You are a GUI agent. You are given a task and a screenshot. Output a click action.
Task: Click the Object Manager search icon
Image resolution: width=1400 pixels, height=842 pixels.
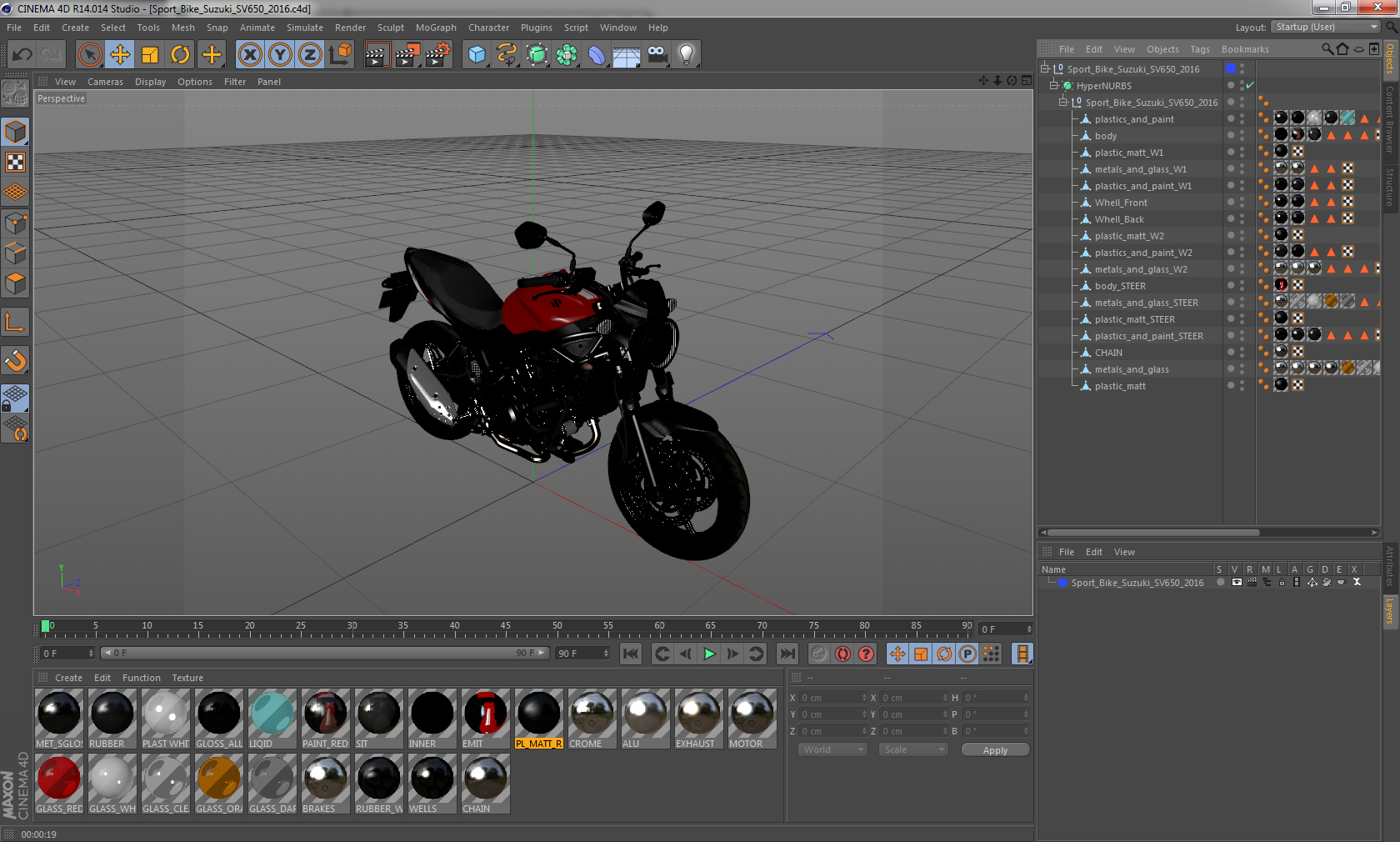click(x=1327, y=49)
